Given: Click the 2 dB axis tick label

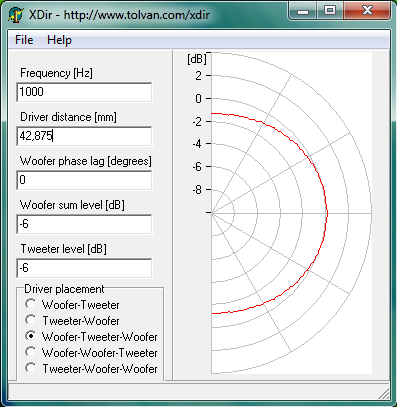Looking at the screenshot, I should click(199, 76).
